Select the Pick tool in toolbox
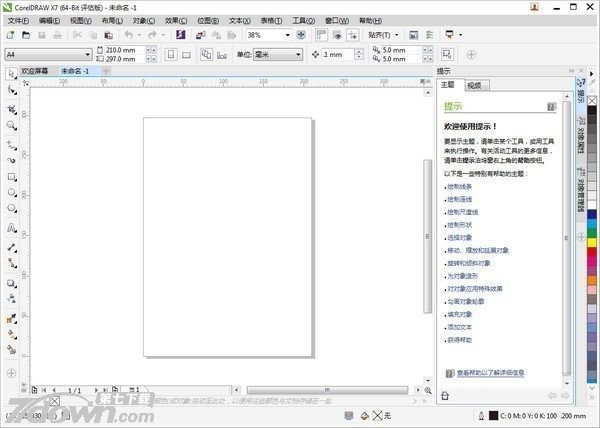 tap(11, 74)
